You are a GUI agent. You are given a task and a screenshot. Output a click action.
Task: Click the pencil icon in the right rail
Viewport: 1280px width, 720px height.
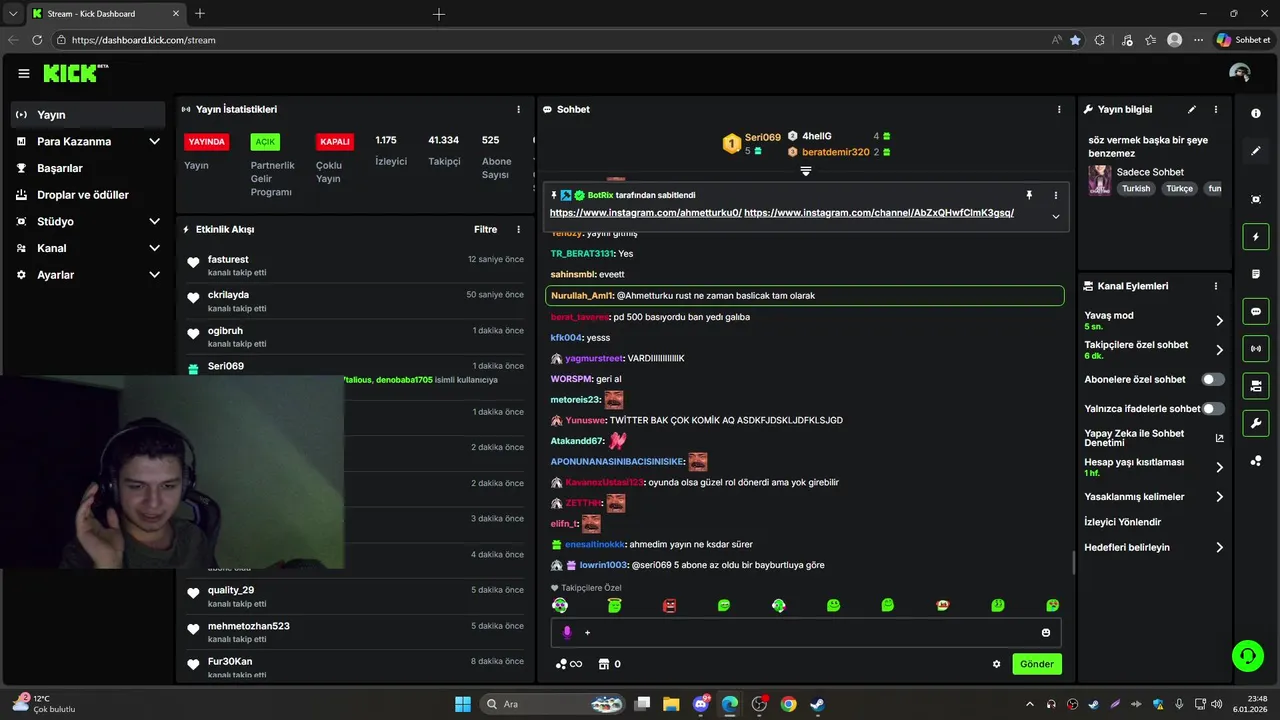[1256, 151]
